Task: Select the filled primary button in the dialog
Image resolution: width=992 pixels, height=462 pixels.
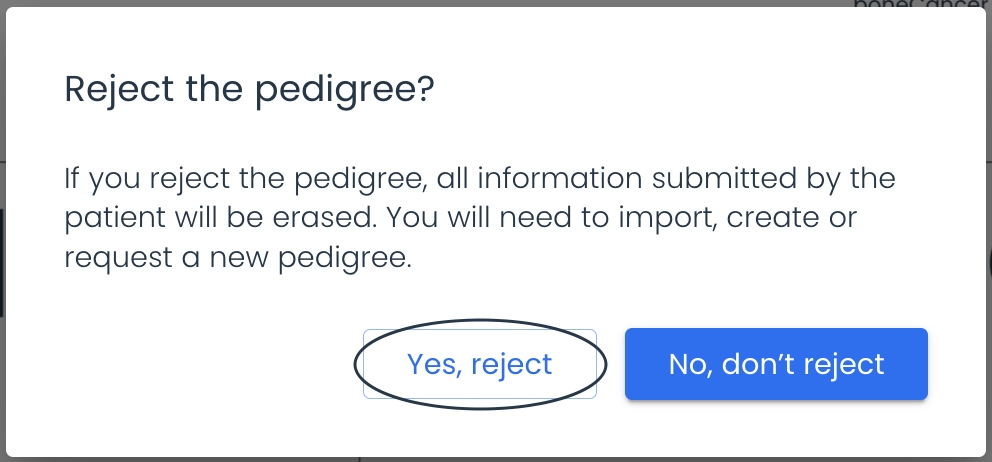Action: point(776,364)
